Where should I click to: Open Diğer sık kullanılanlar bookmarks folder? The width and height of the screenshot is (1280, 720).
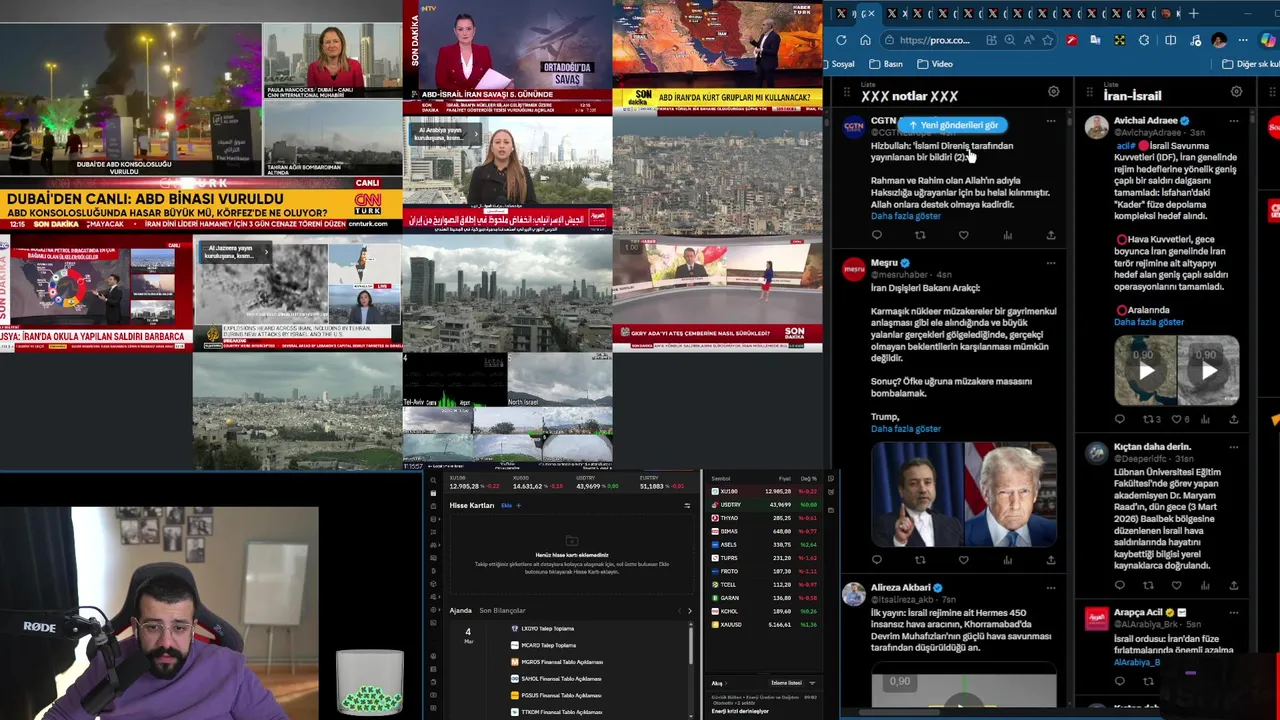[x=1250, y=64]
